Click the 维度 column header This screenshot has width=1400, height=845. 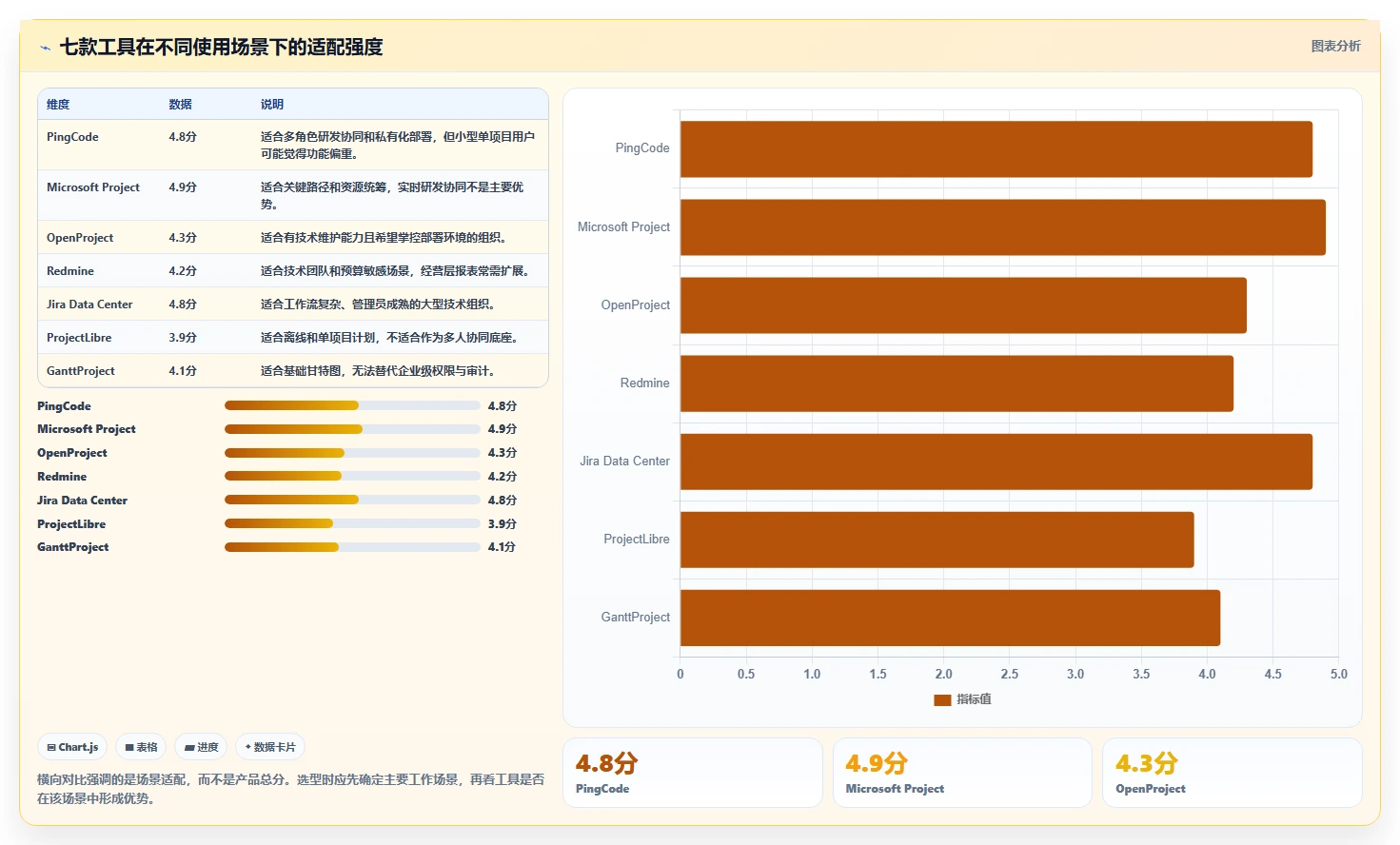[58, 105]
